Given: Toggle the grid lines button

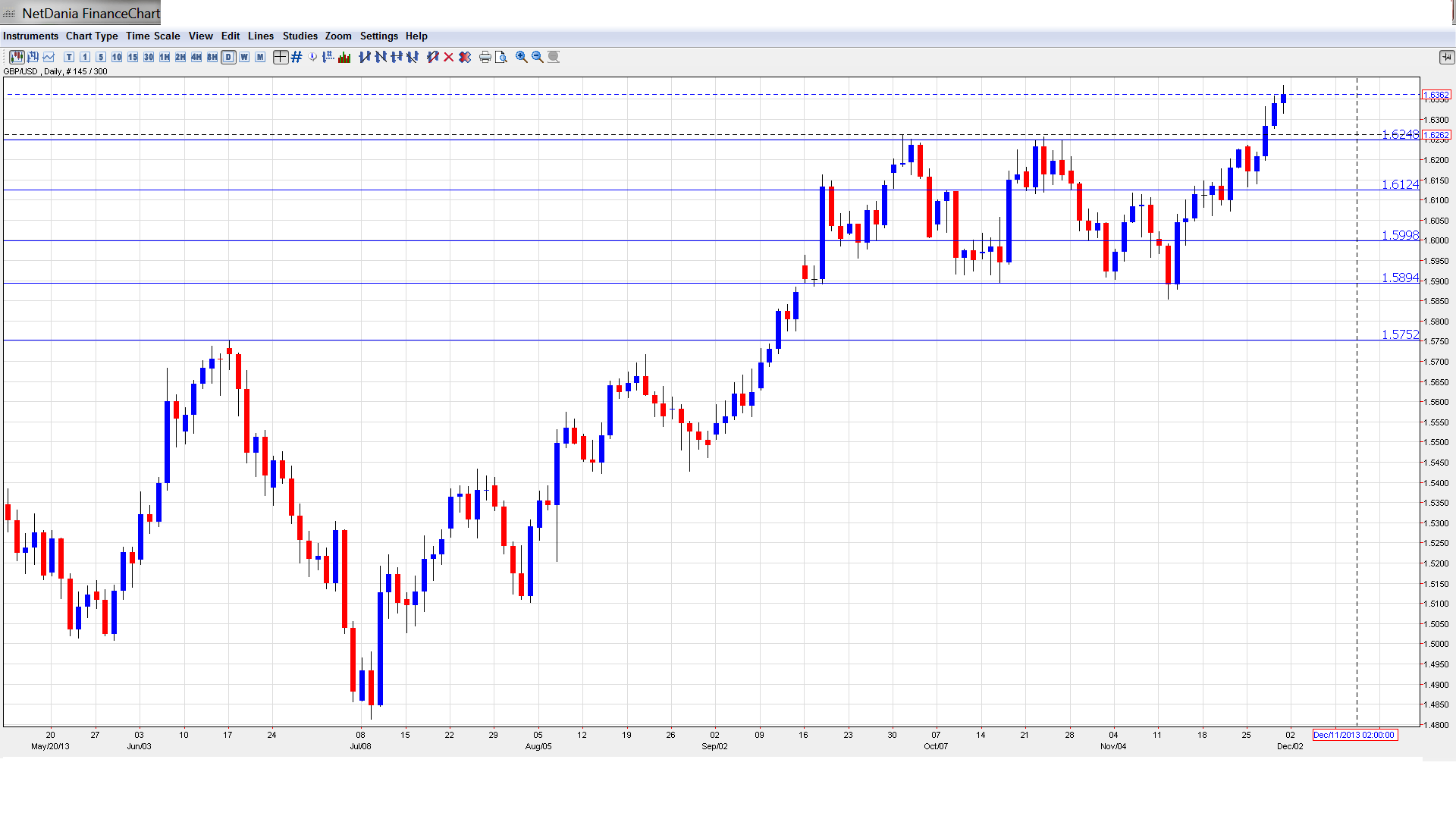Looking at the screenshot, I should click(x=297, y=57).
